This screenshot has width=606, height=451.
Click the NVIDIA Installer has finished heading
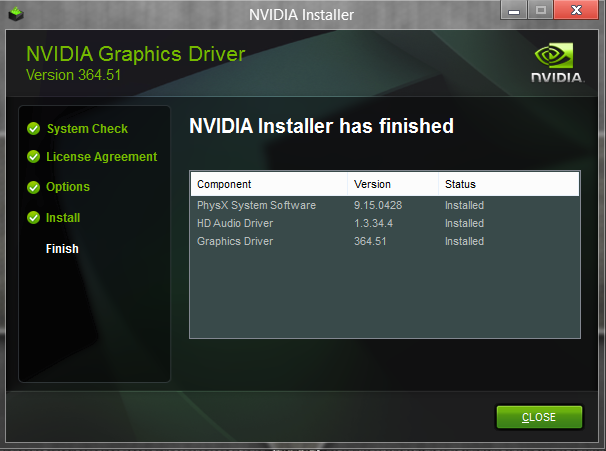click(x=322, y=126)
